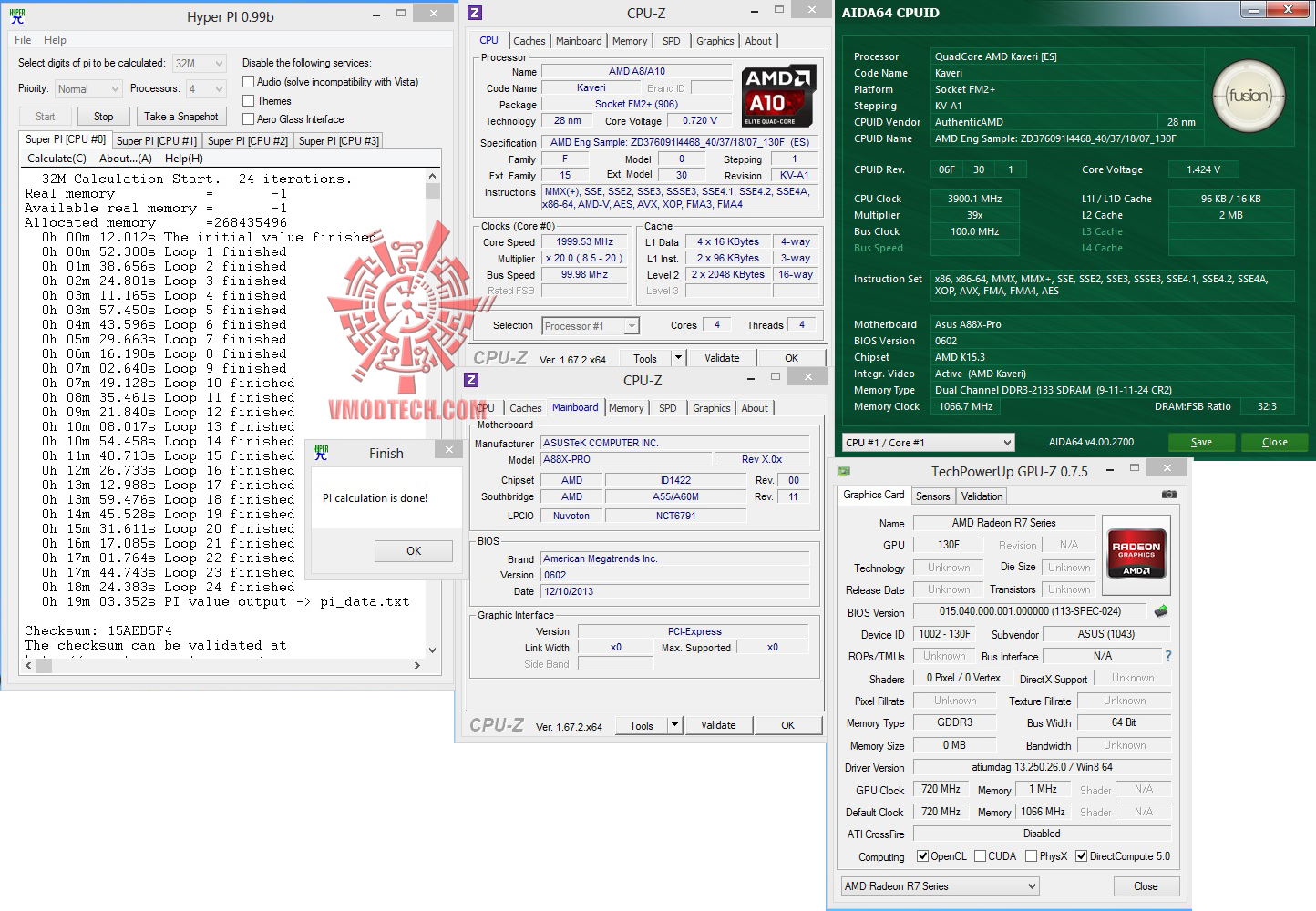Click the Checksum: 15AEB5F4 line
This screenshot has width=1316, height=911.
click(98, 630)
